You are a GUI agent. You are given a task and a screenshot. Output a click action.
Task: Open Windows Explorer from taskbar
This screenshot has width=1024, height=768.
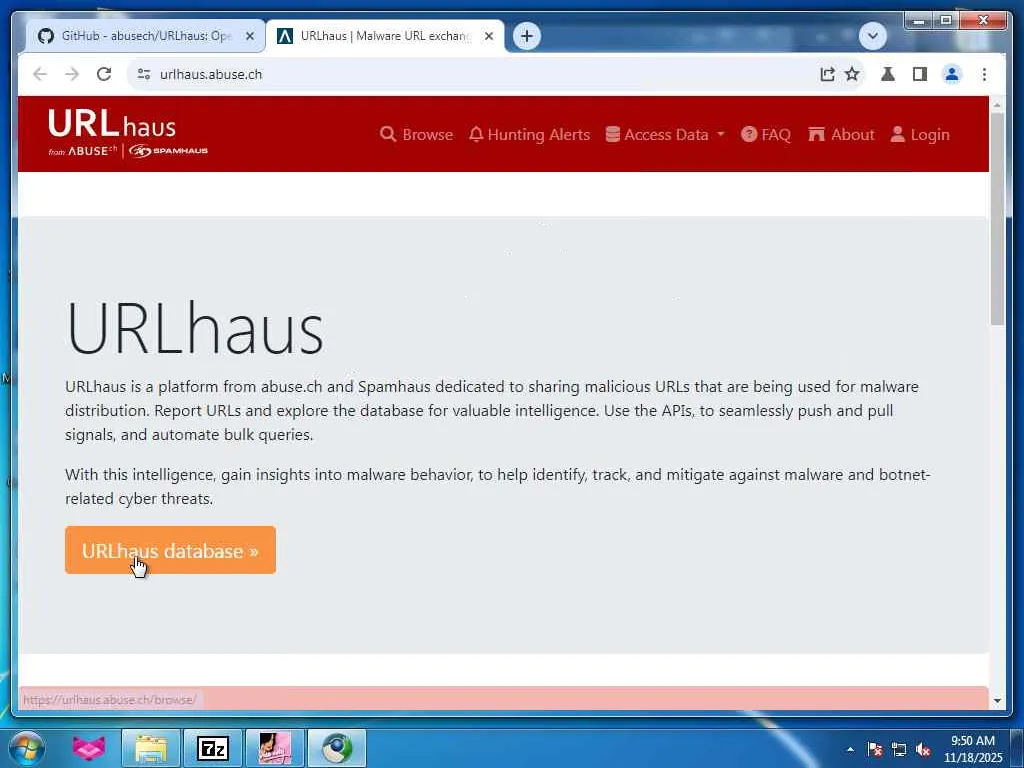click(151, 748)
